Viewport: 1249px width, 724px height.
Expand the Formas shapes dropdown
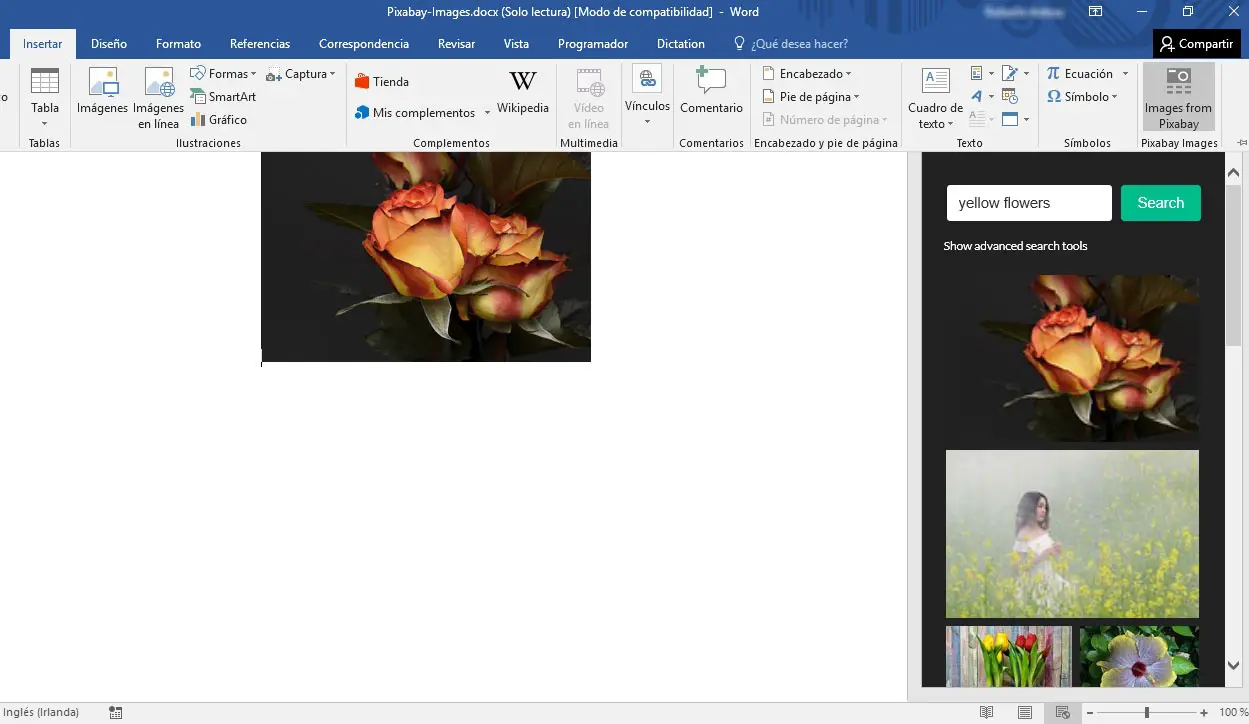coord(223,74)
